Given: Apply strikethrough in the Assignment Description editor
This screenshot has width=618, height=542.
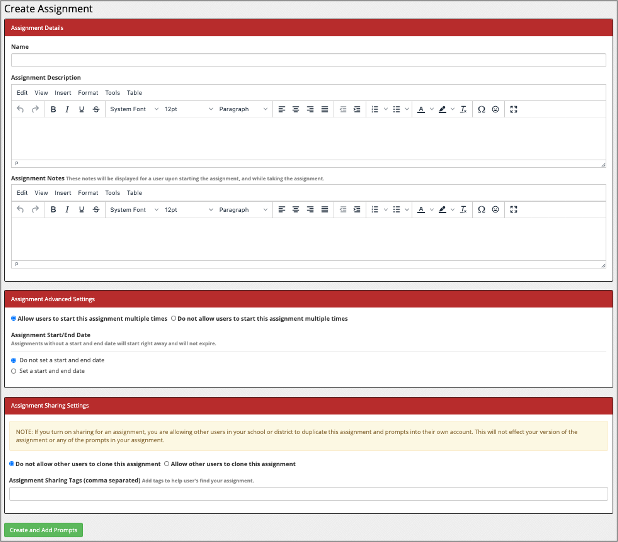Looking at the screenshot, I should click(x=95, y=109).
